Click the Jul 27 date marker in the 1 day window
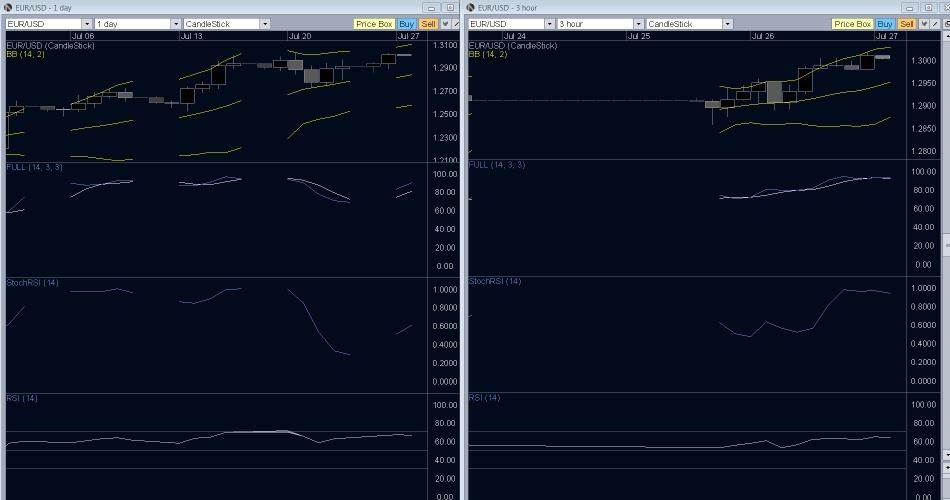The height and width of the screenshot is (500, 950). [x=408, y=36]
